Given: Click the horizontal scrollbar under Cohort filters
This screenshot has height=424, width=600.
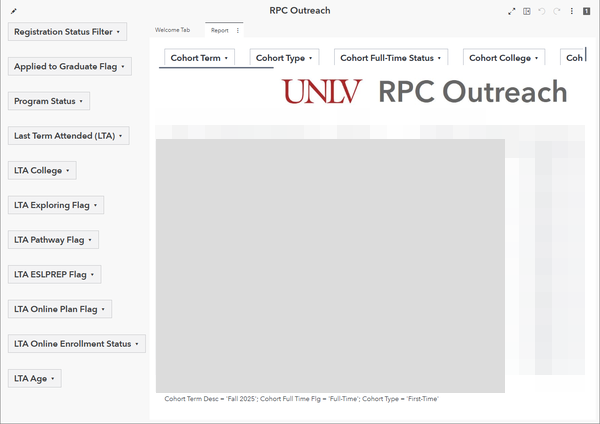Looking at the screenshot, I should [216, 68].
